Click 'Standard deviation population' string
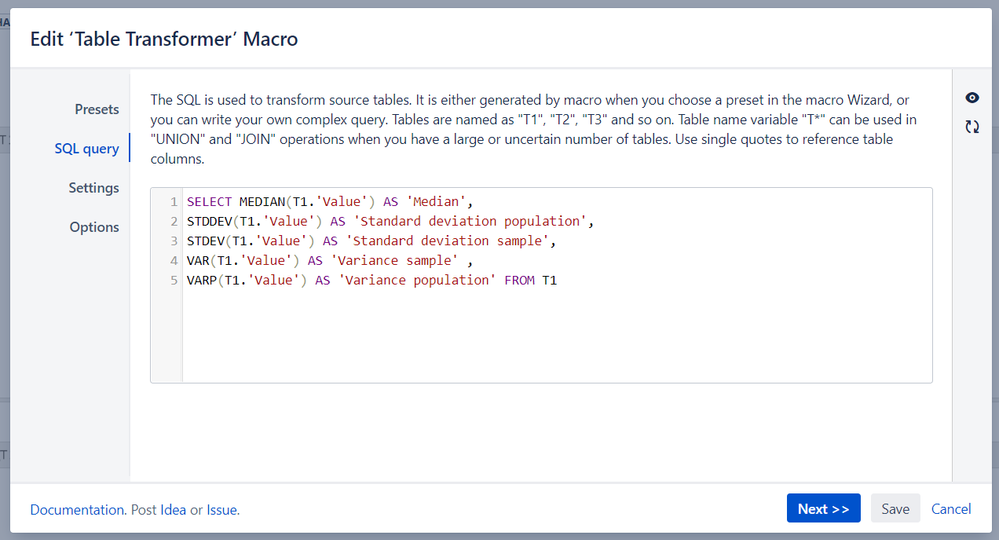 click(470, 222)
